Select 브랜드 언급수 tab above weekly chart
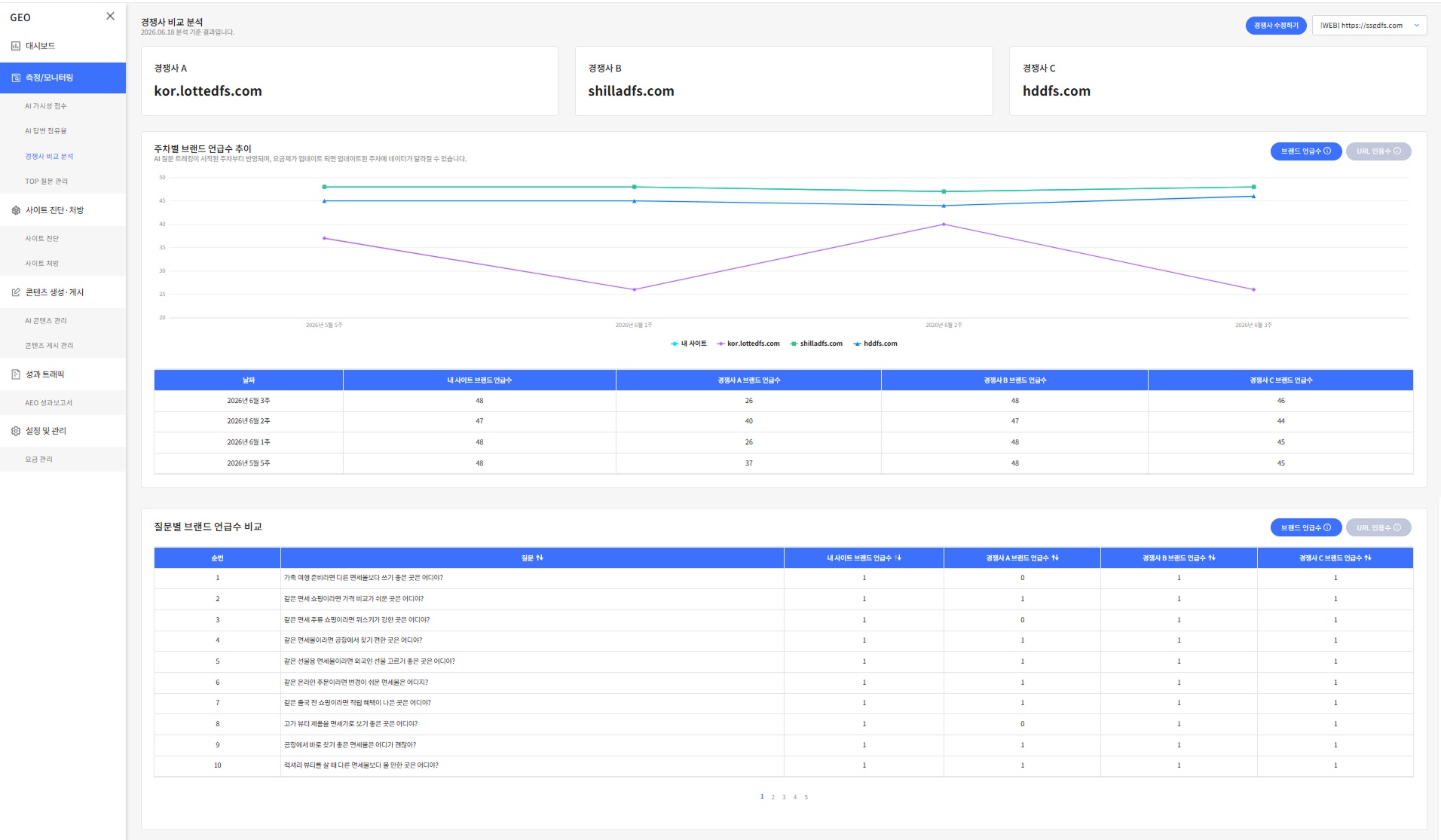The width and height of the screenshot is (1441, 840). click(1306, 151)
